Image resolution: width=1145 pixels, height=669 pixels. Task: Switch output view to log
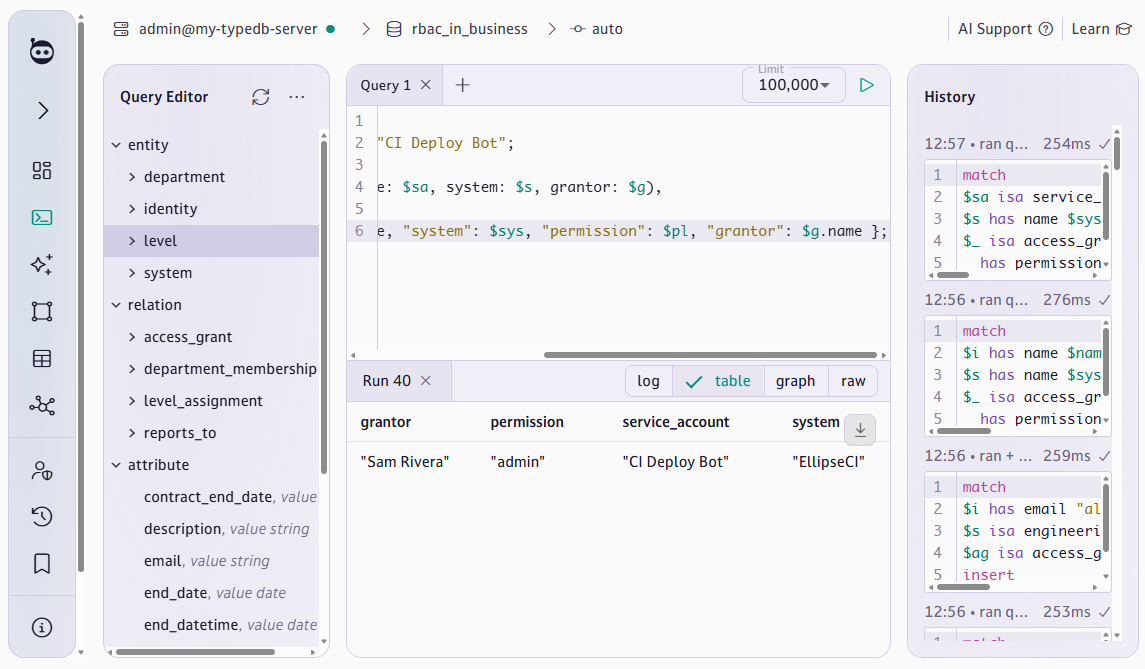[x=648, y=381]
